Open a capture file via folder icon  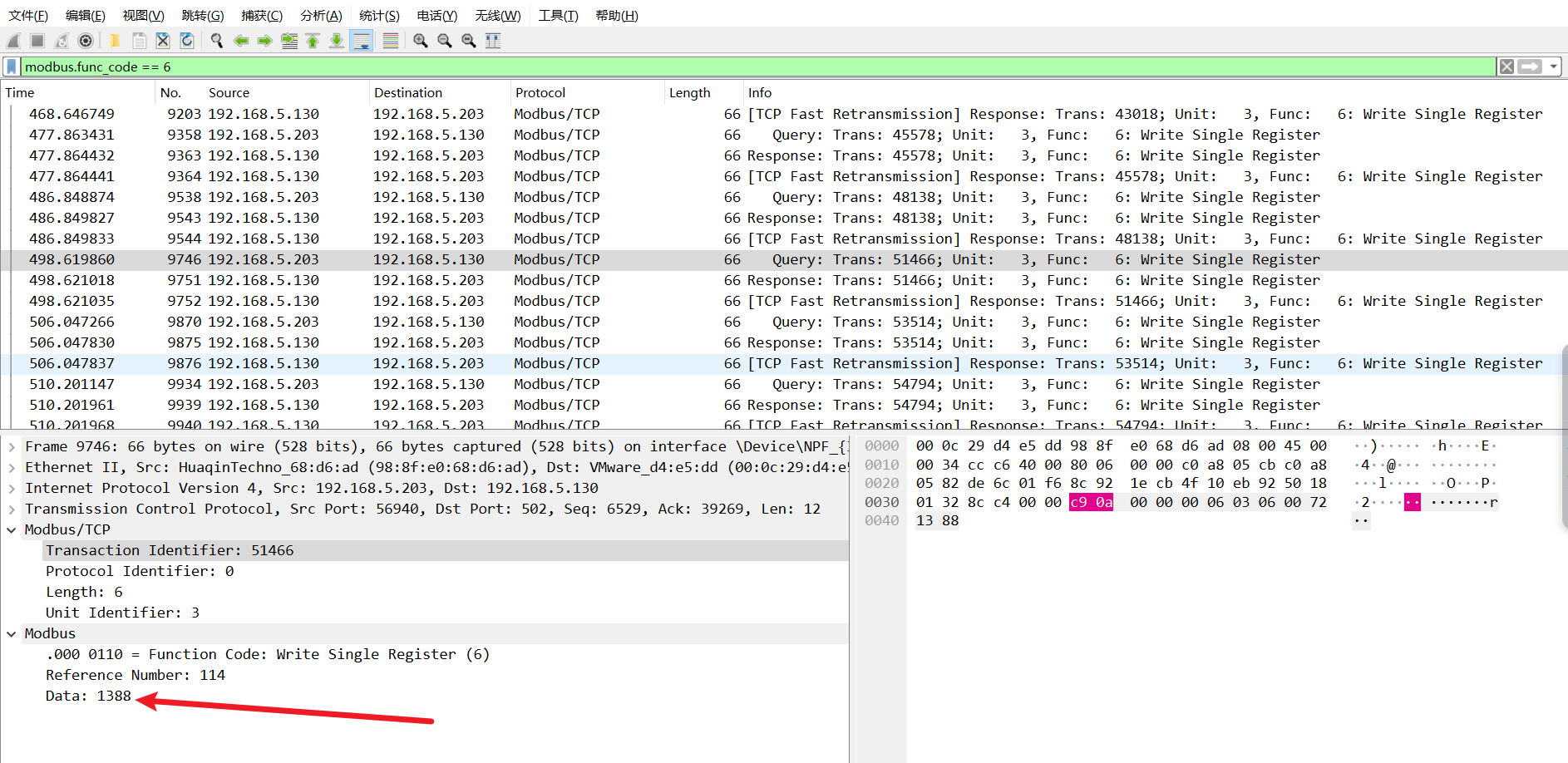pyautogui.click(x=115, y=41)
